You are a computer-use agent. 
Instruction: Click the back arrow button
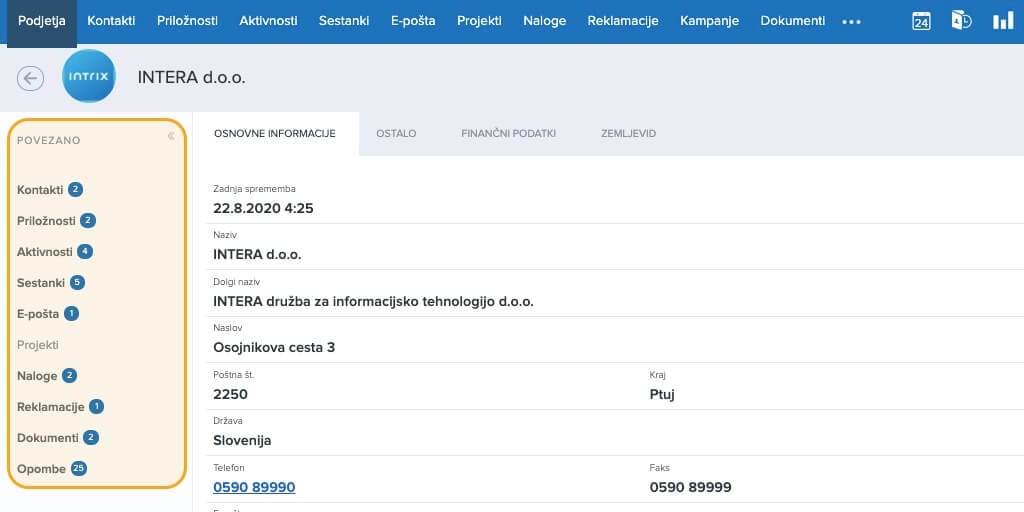(x=31, y=78)
